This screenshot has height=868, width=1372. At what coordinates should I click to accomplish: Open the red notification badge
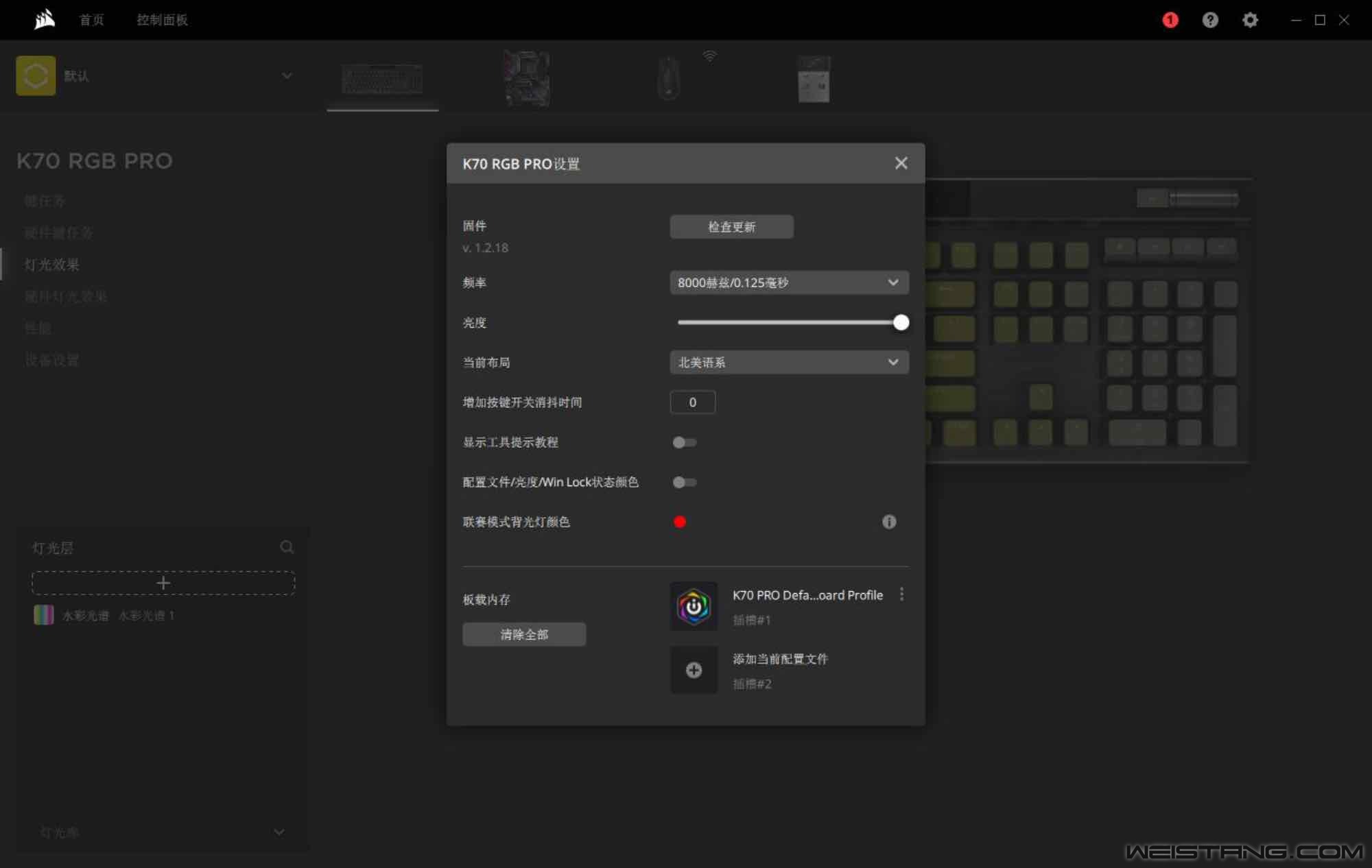coord(1170,20)
